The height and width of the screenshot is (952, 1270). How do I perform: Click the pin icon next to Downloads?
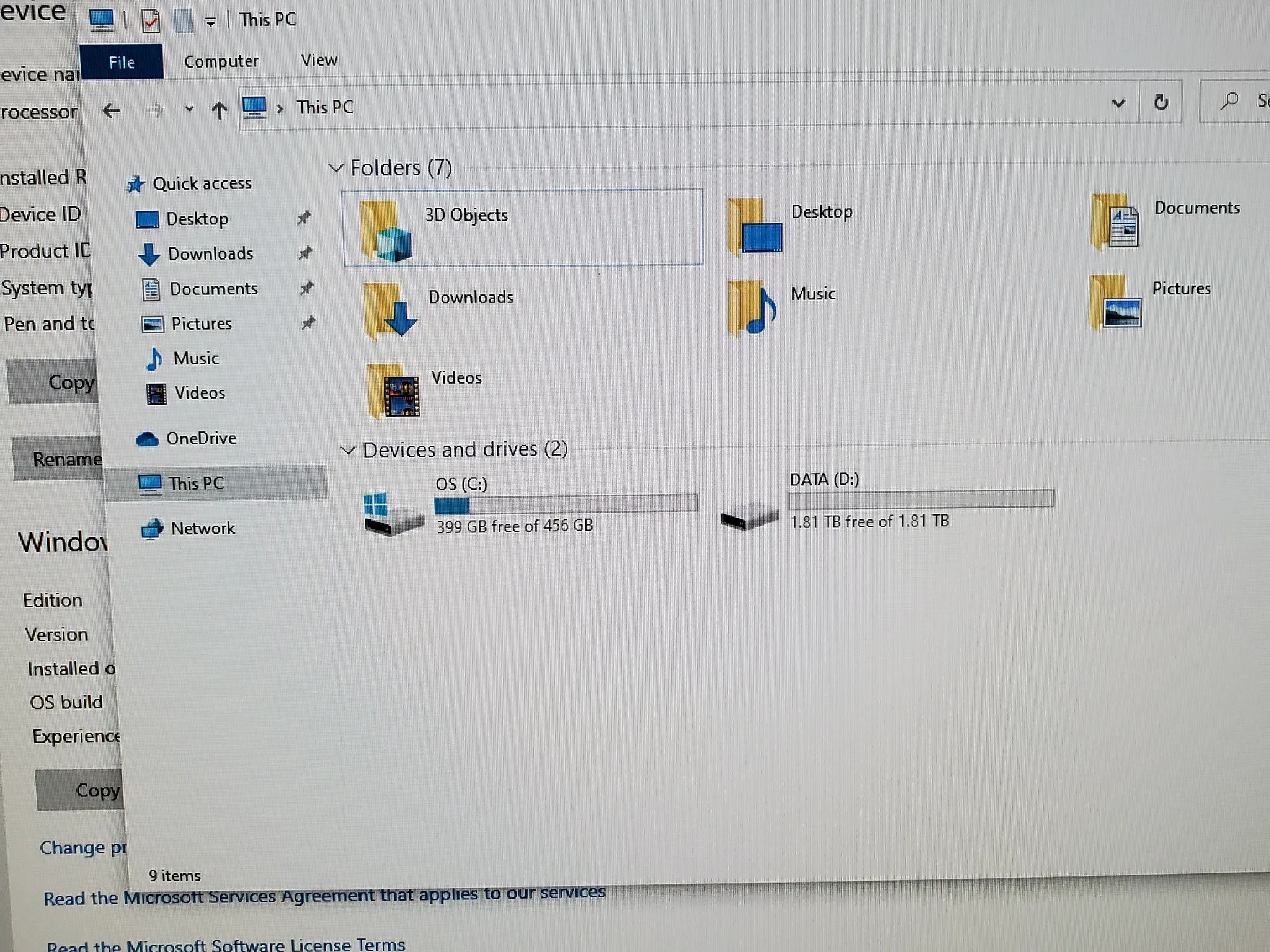[x=305, y=252]
